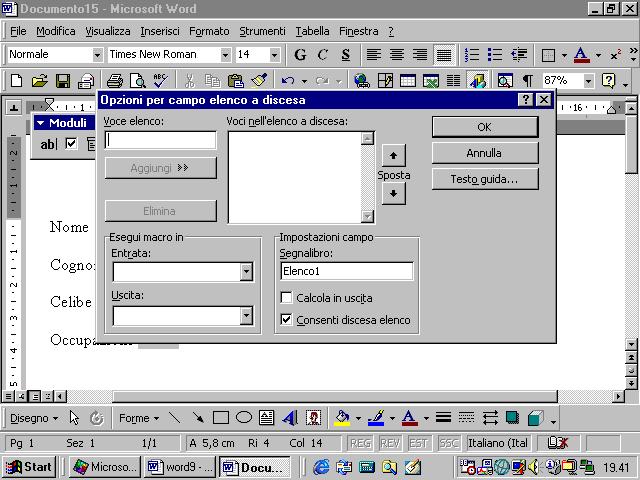The width and height of the screenshot is (640, 480).
Task: Apply bold with the G button
Action: 300,55
